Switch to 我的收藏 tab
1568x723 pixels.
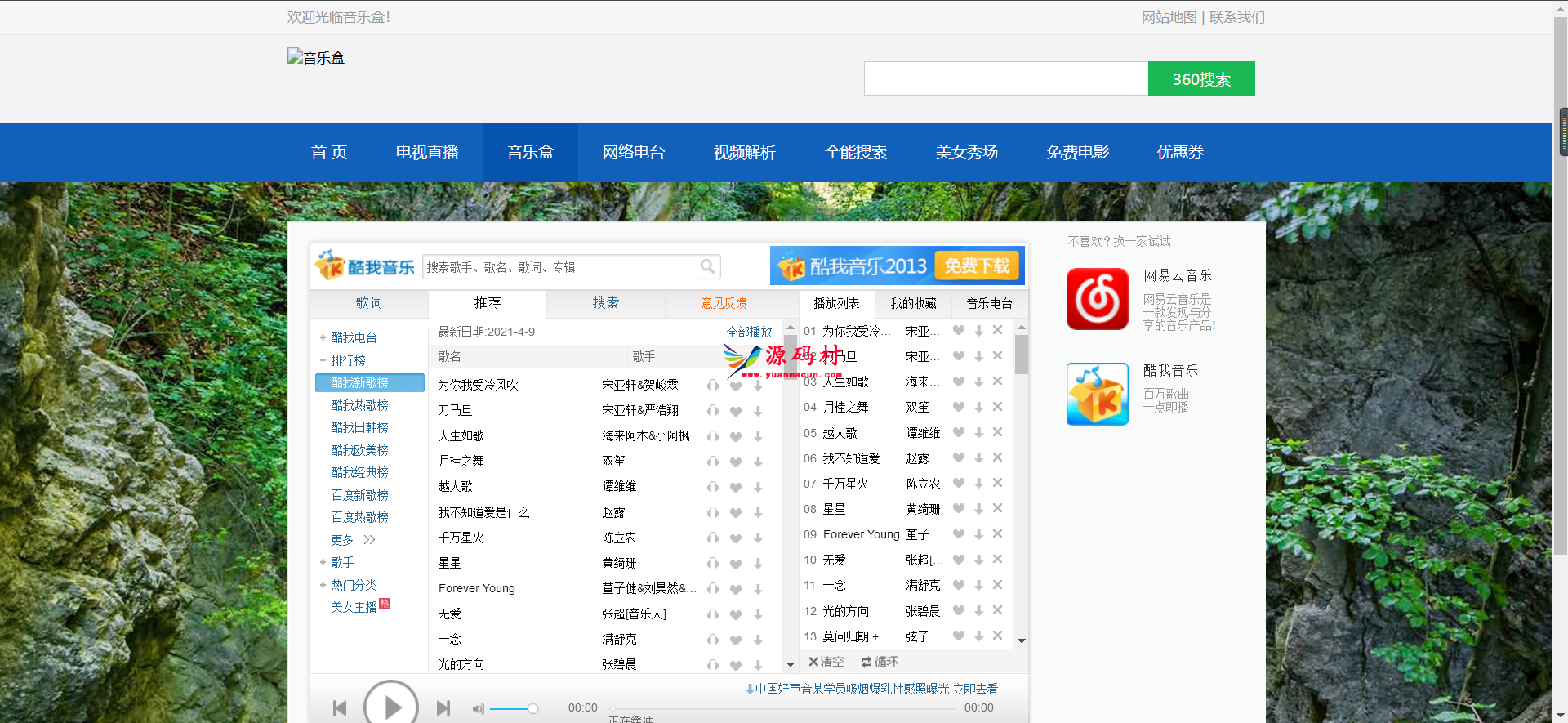pos(913,303)
